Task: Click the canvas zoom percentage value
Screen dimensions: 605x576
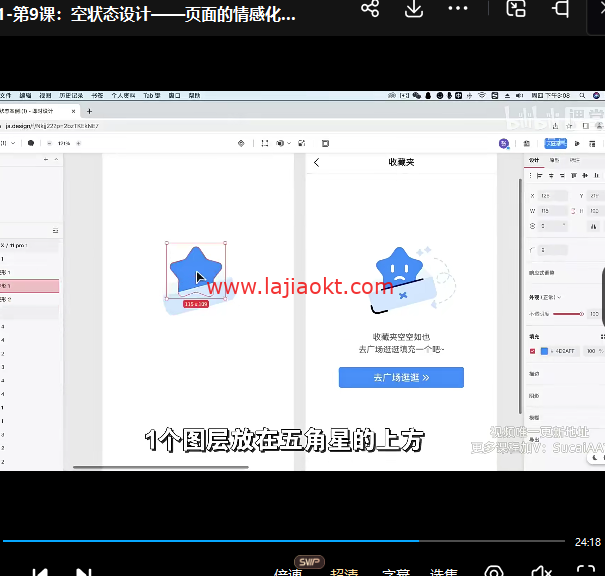Action: click(x=64, y=143)
